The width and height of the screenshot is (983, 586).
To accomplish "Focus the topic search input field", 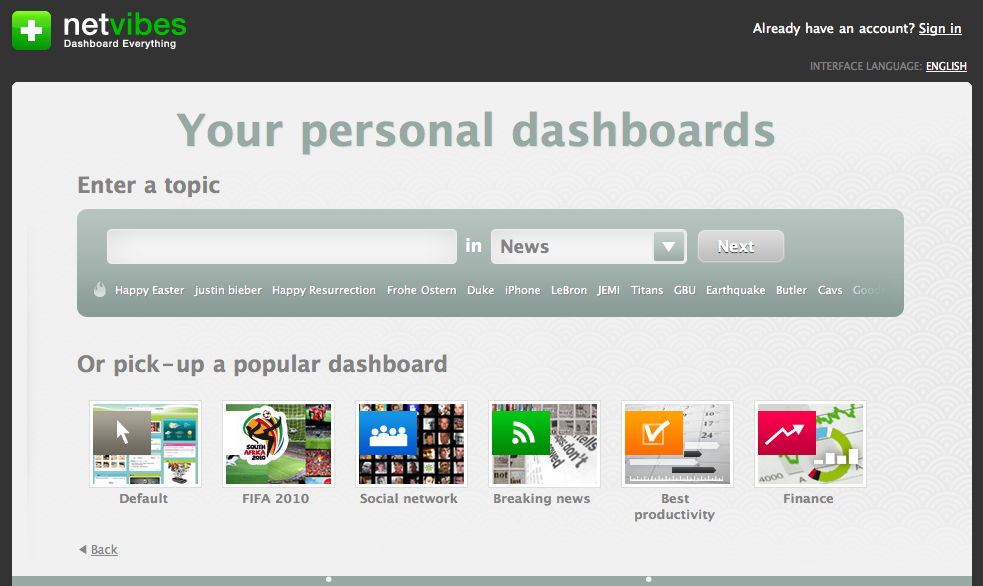I will click(281, 246).
